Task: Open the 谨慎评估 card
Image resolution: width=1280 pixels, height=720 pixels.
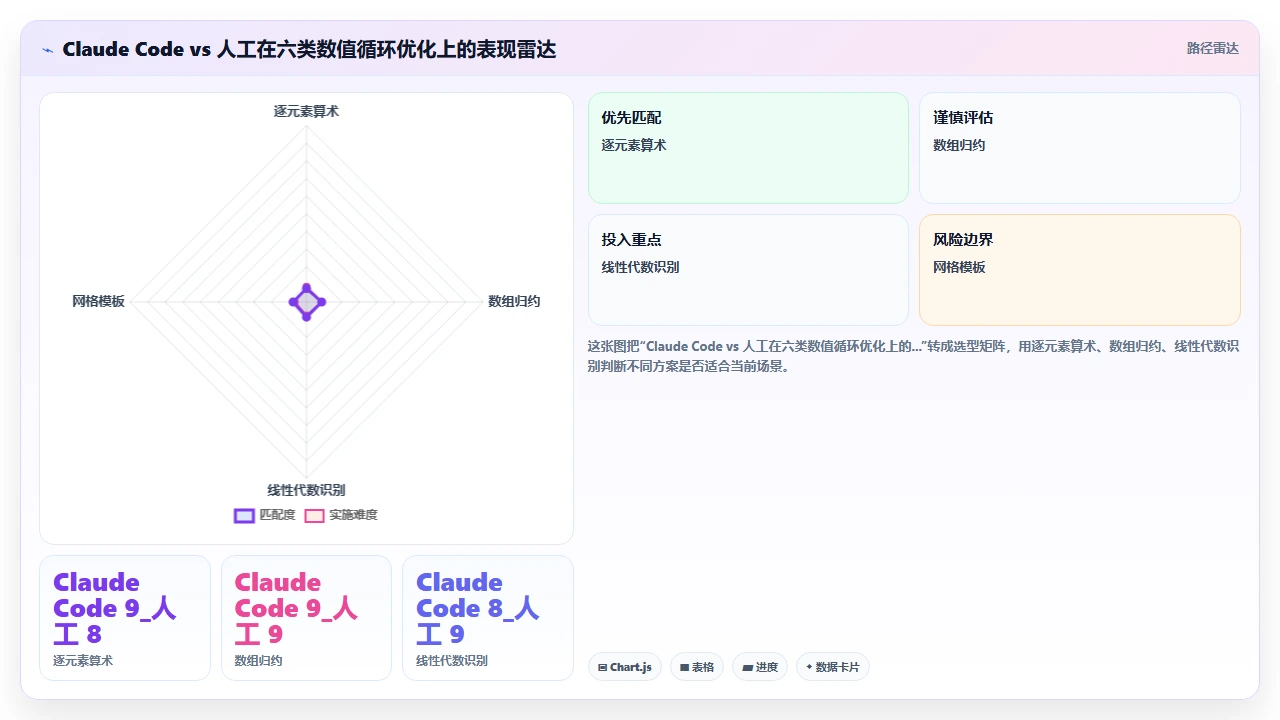Action: point(1080,148)
